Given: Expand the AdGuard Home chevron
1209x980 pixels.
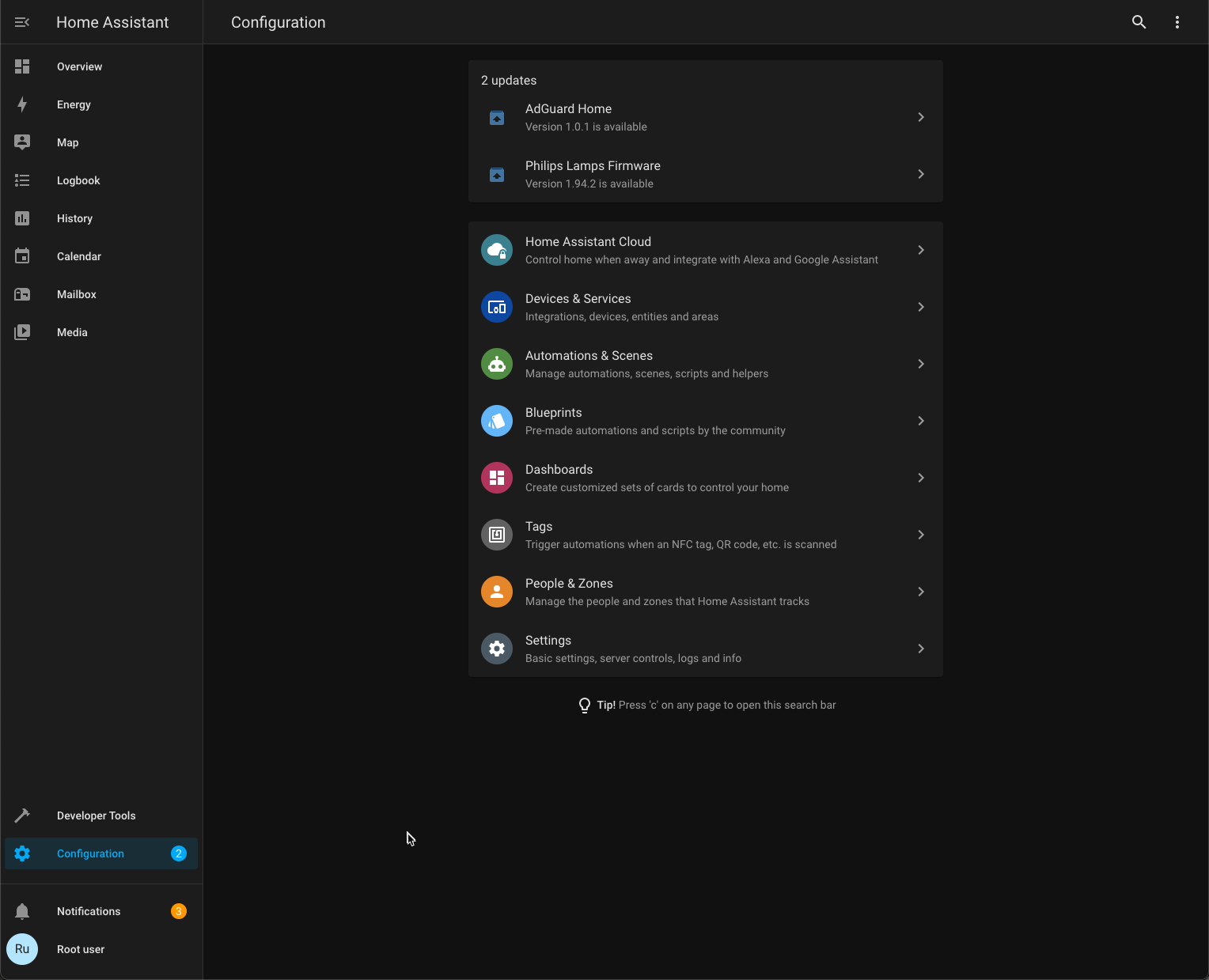Looking at the screenshot, I should point(921,117).
